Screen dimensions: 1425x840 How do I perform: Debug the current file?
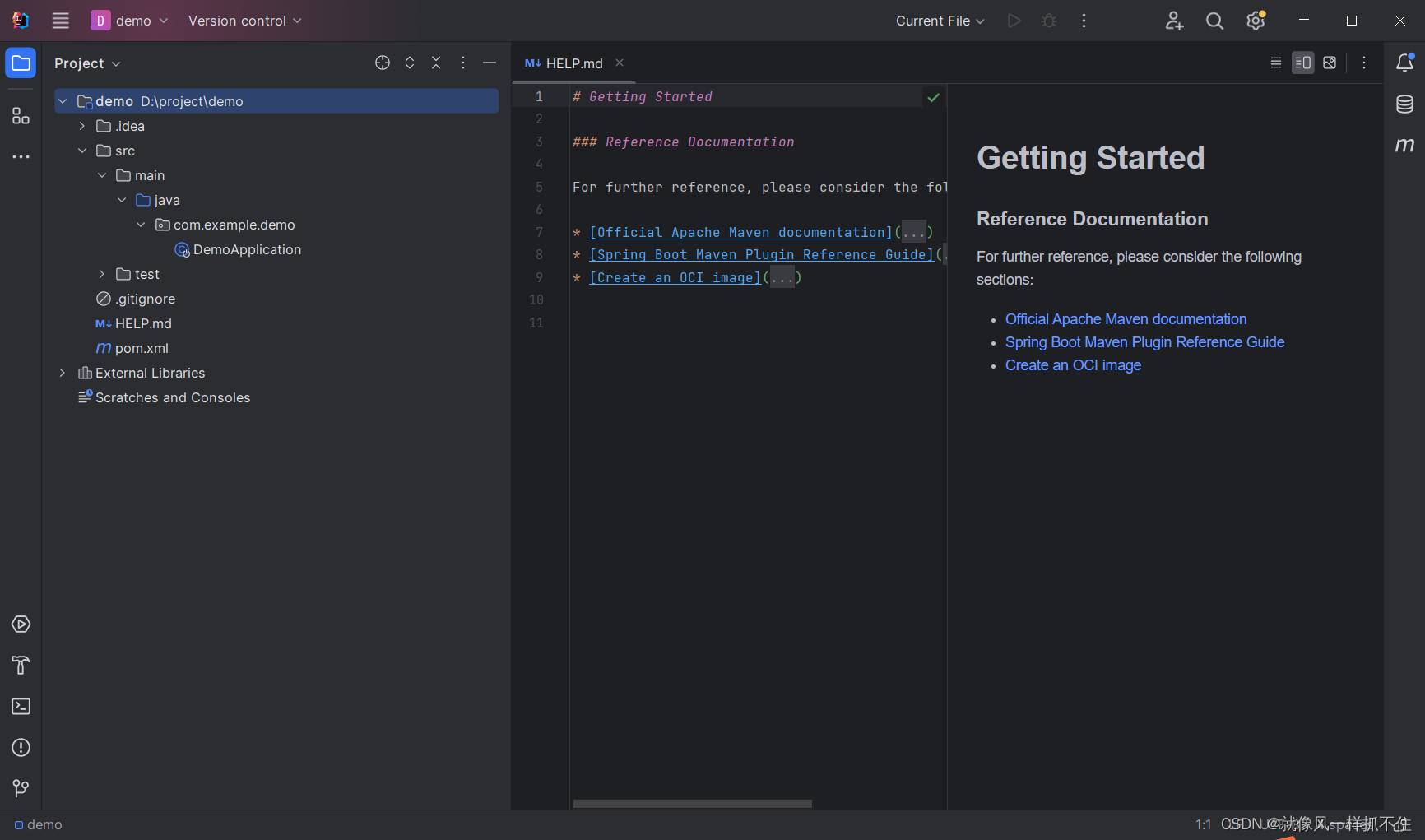(x=1049, y=21)
